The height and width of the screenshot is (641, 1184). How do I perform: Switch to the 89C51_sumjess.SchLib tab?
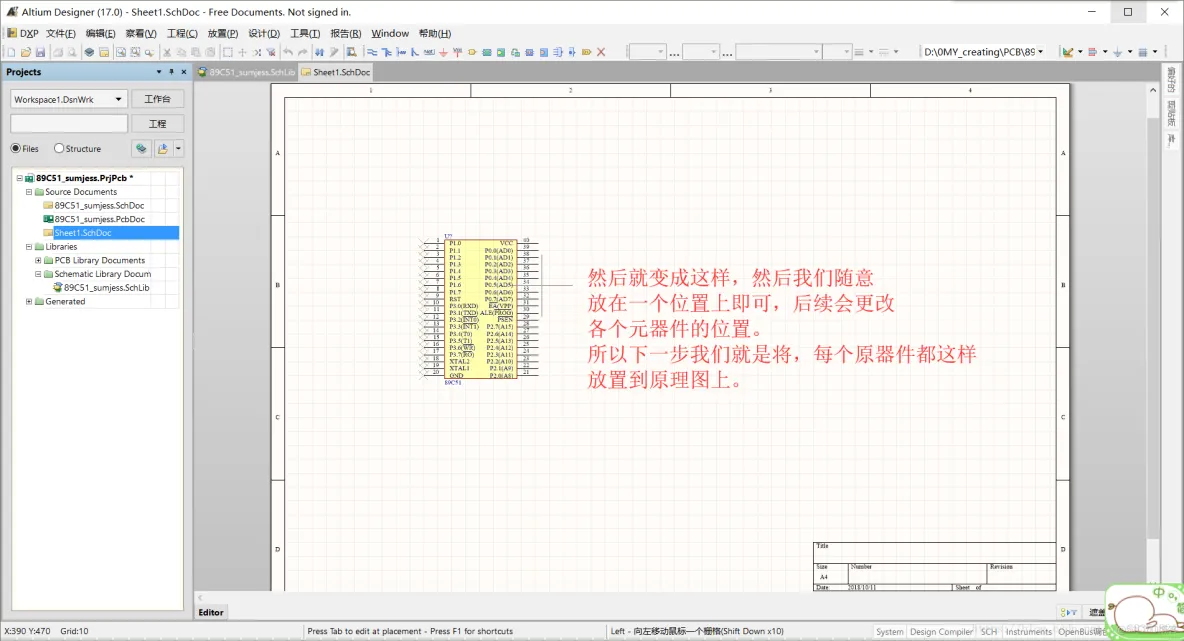pyautogui.click(x=246, y=72)
